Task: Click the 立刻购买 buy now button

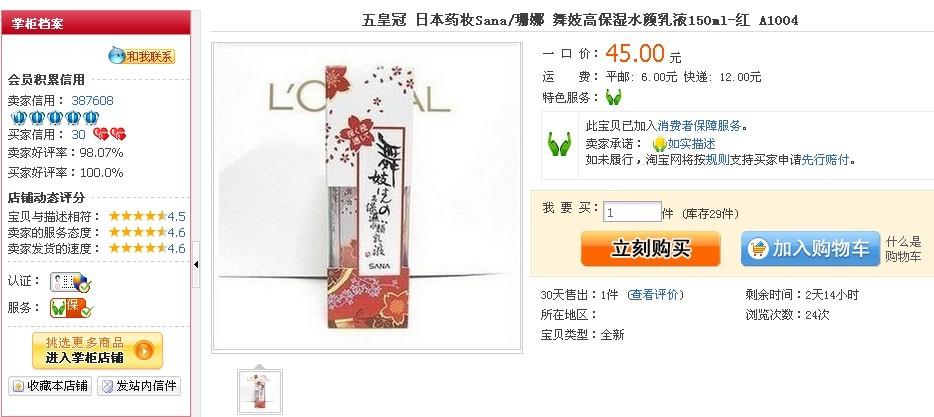Action: tap(650, 248)
